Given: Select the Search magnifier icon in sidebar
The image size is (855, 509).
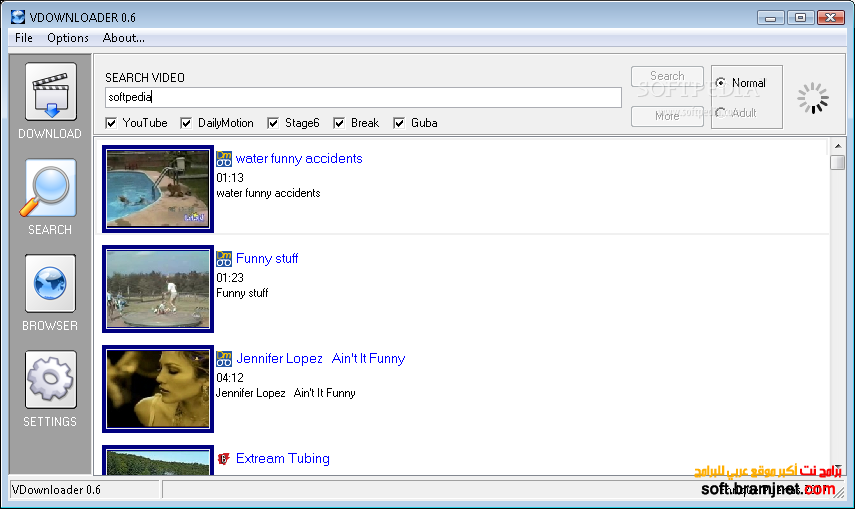Looking at the screenshot, I should [50, 189].
